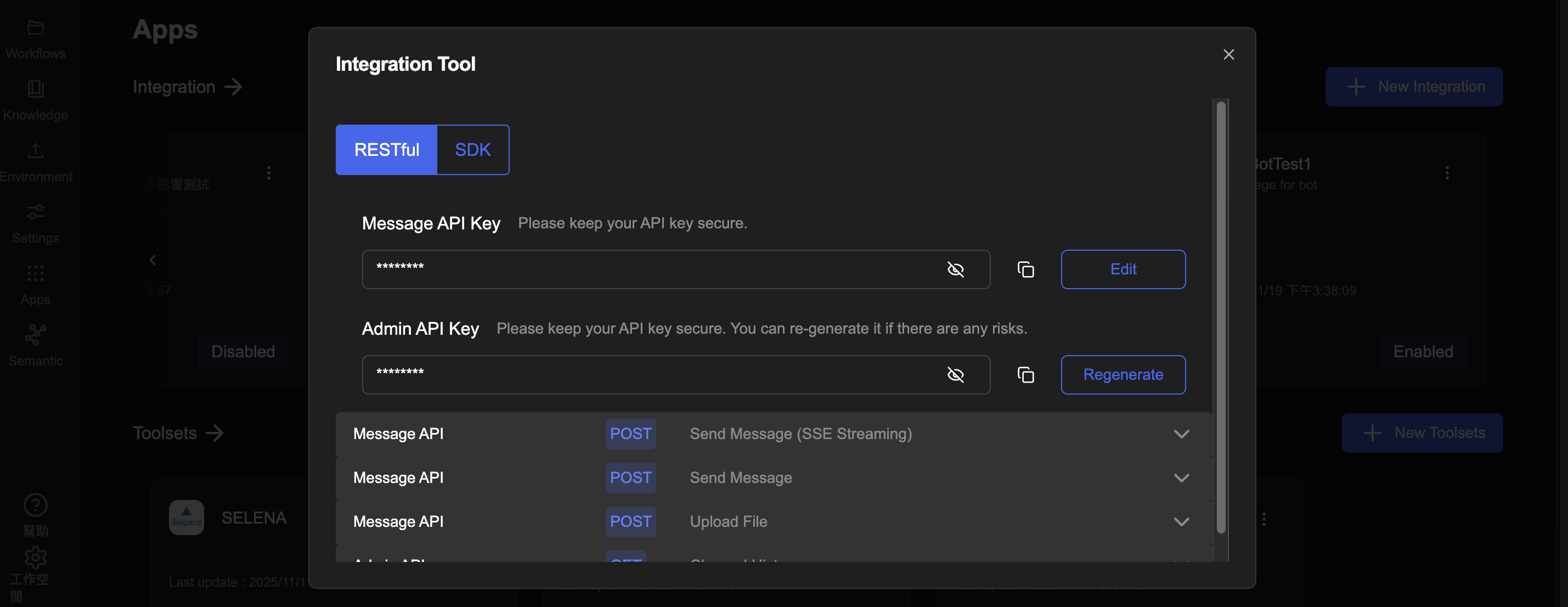Switch to the SDK tab
The height and width of the screenshot is (607, 1568).
point(472,150)
